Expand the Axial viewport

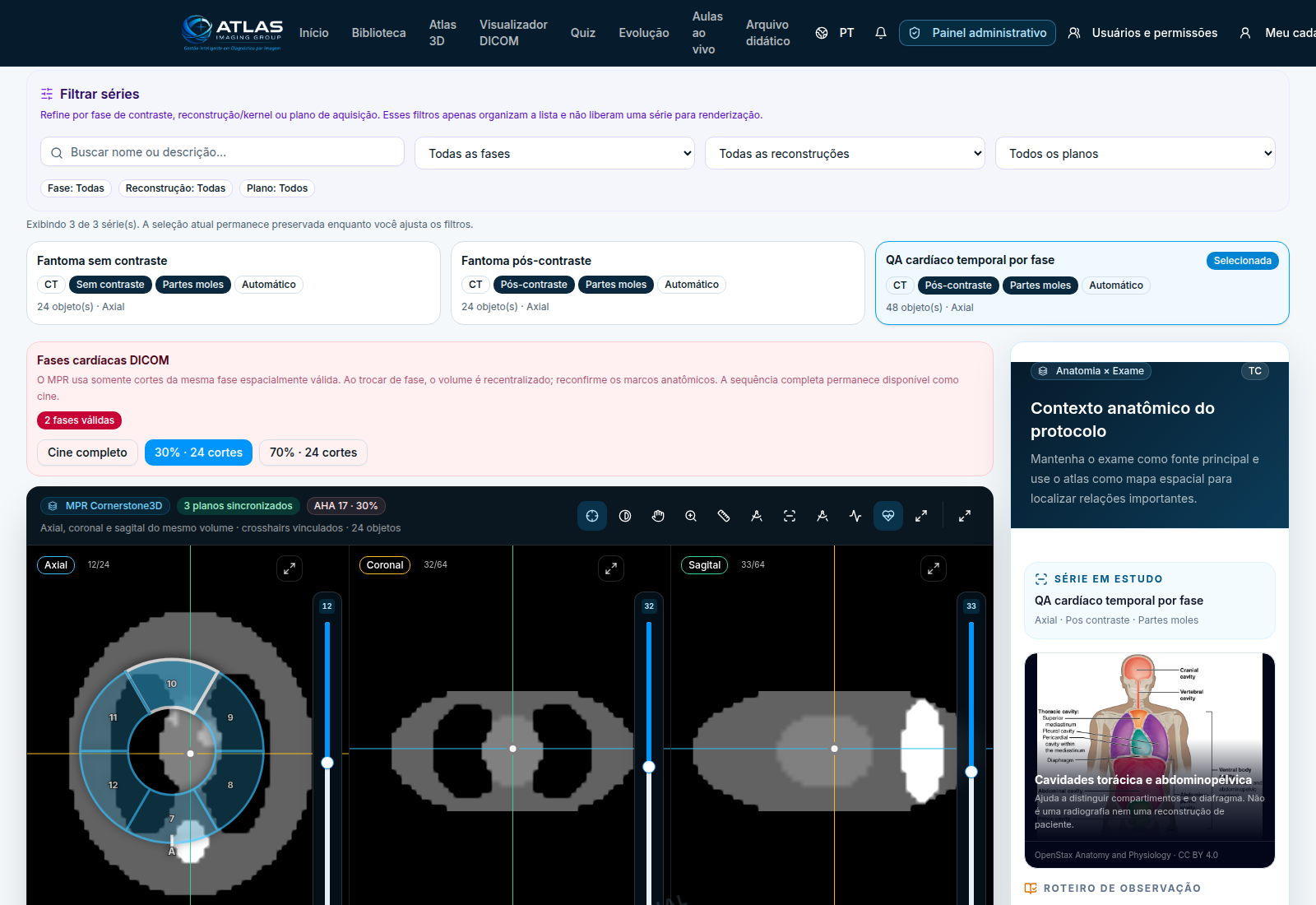tap(290, 569)
